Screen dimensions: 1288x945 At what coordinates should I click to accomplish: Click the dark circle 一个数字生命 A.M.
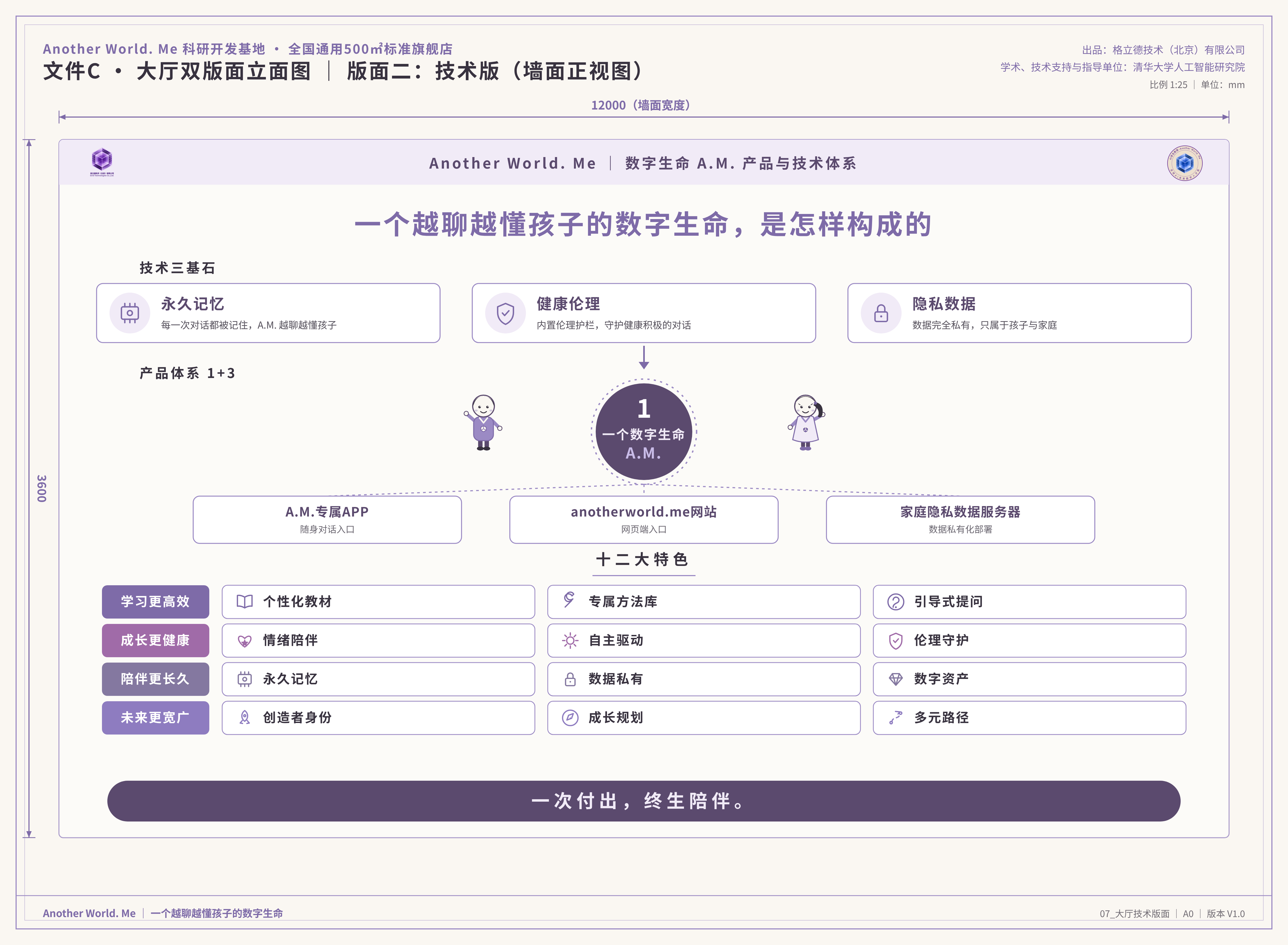click(x=644, y=431)
